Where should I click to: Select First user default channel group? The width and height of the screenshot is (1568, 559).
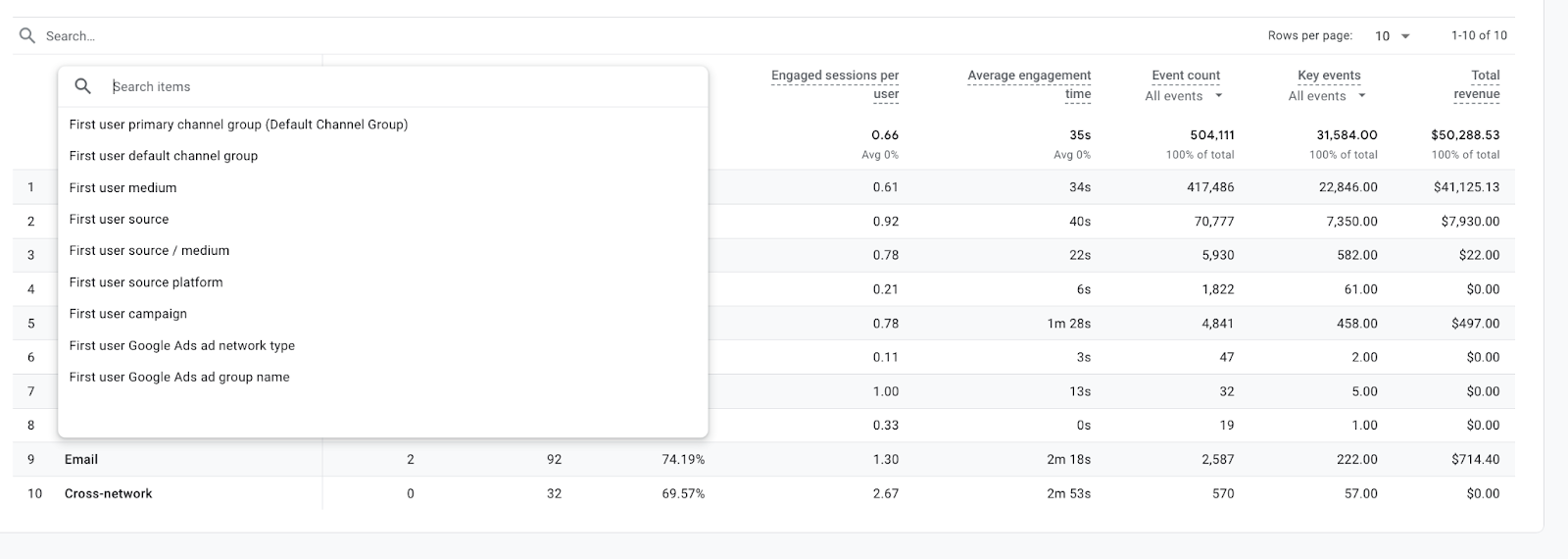point(164,156)
